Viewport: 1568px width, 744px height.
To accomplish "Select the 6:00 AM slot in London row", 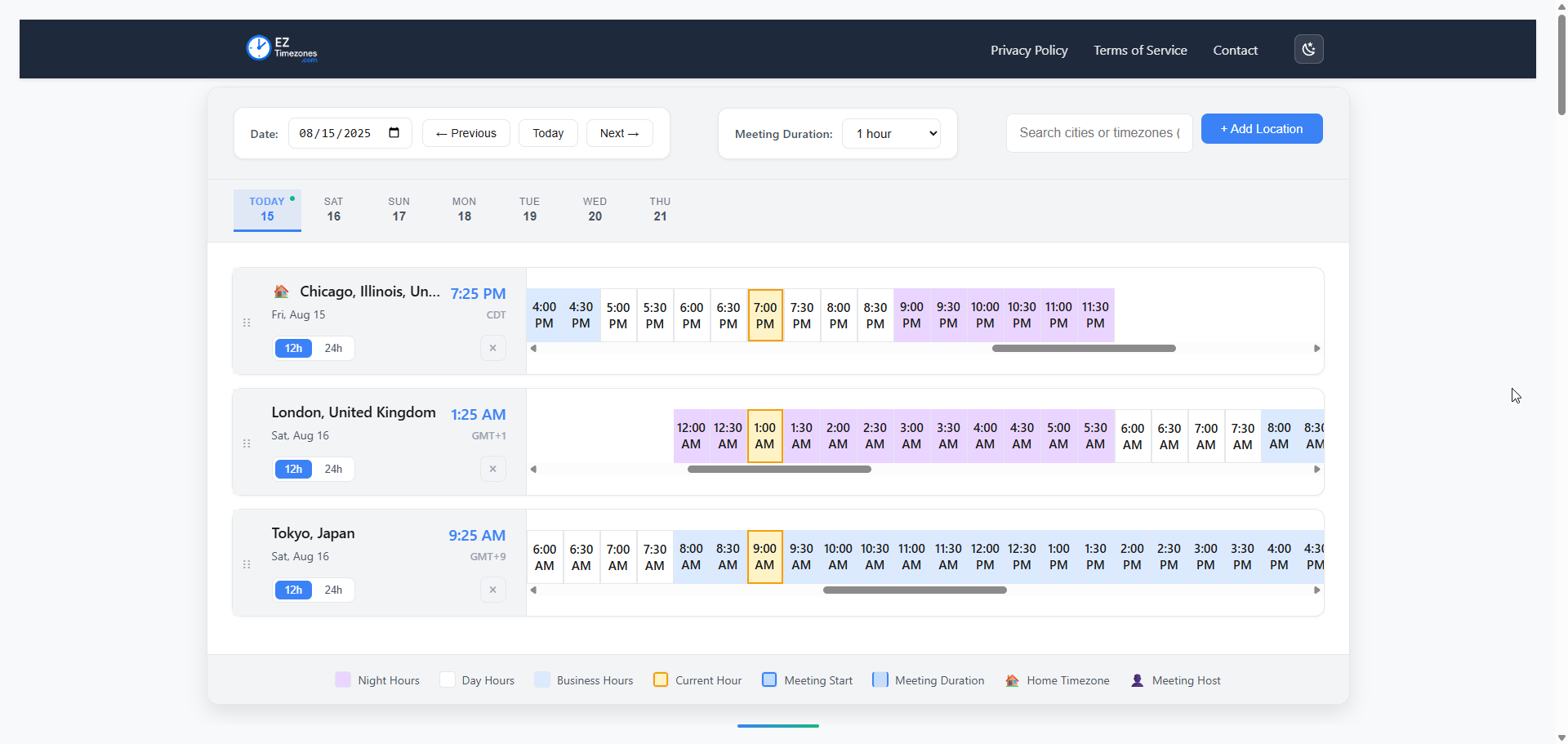I will point(1133,436).
